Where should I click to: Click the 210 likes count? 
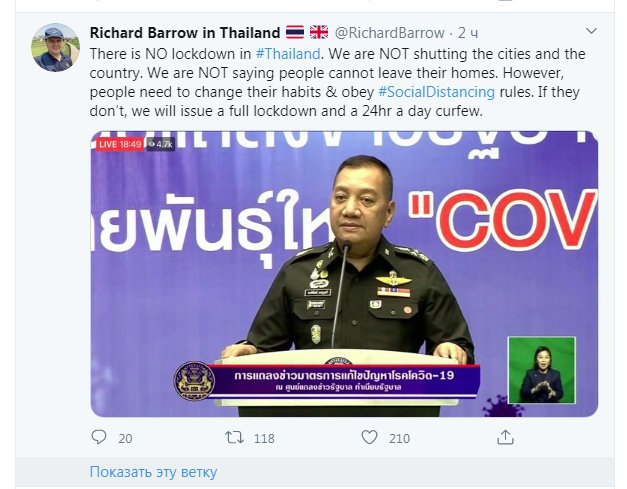[399, 439]
